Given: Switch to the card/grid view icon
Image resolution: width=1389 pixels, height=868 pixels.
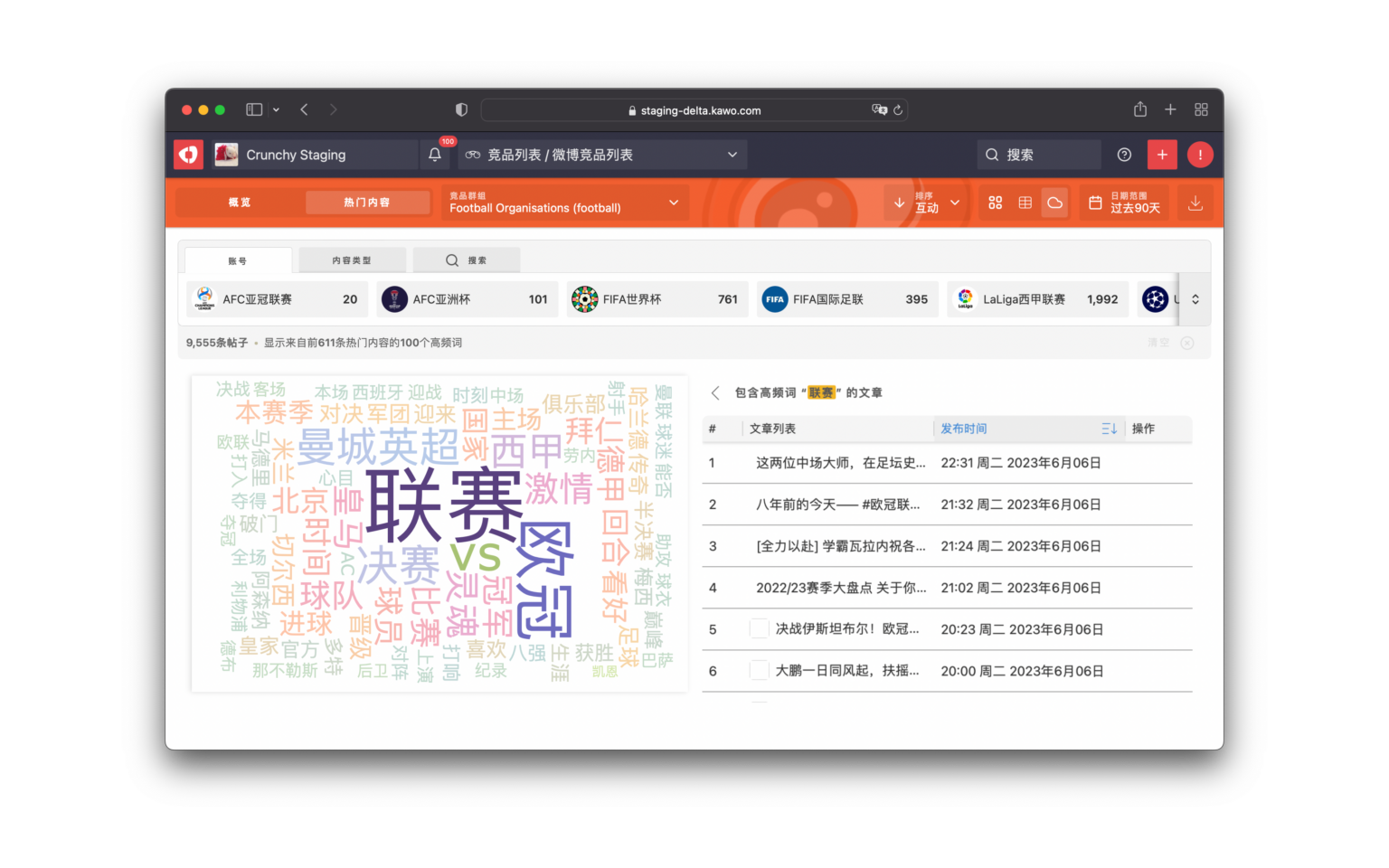Looking at the screenshot, I should click(x=995, y=203).
